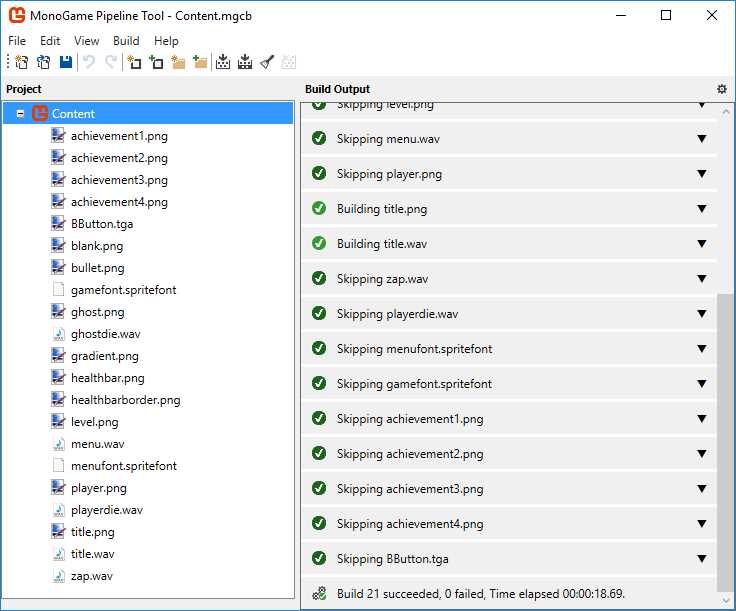Click the green check beside Building title.png
Viewport: 736px width, 611px height.
[x=319, y=208]
